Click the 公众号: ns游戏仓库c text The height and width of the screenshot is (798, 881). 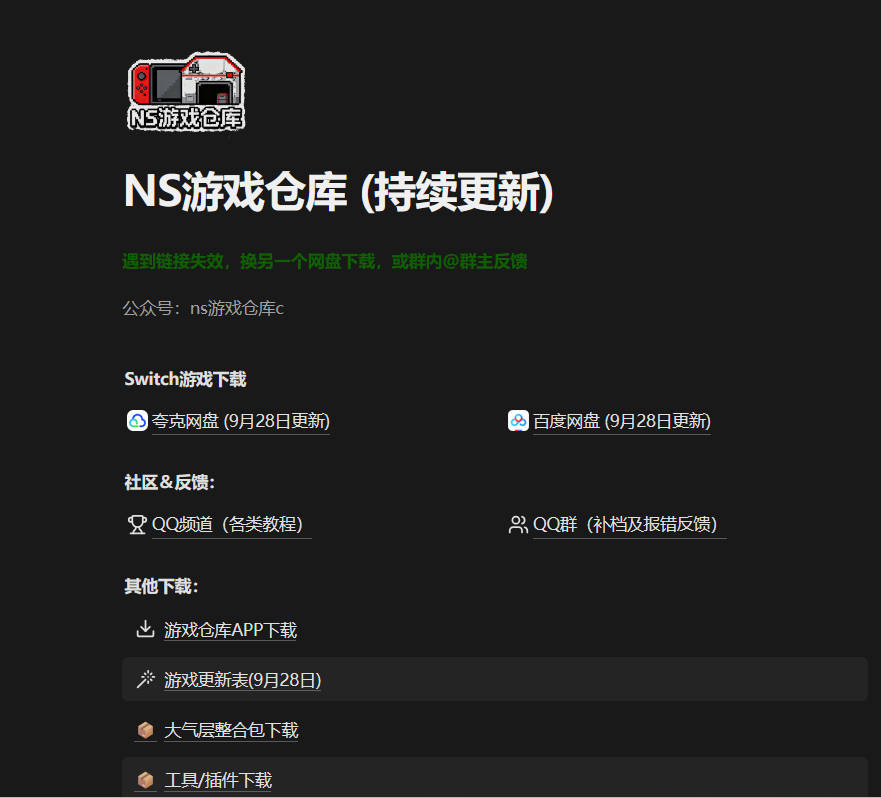pos(203,309)
